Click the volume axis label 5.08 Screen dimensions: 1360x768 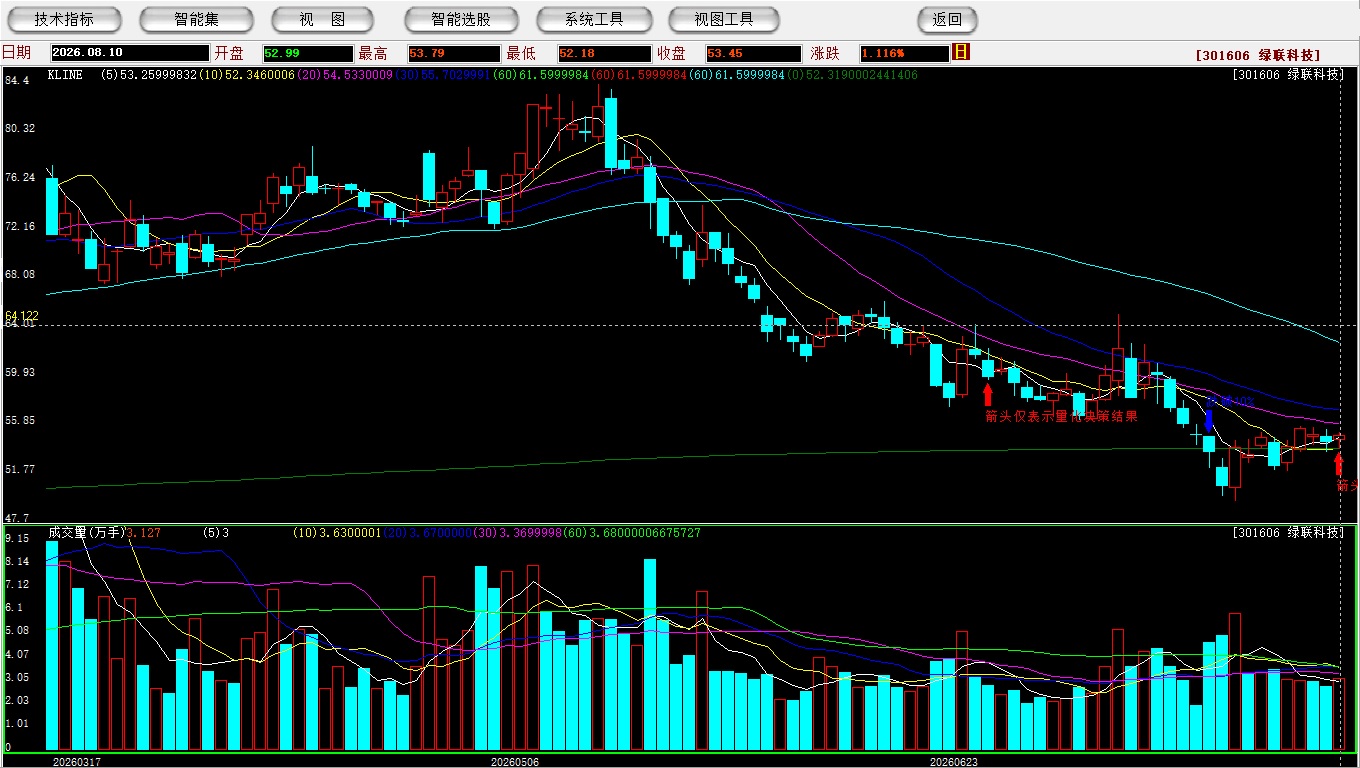(17, 631)
